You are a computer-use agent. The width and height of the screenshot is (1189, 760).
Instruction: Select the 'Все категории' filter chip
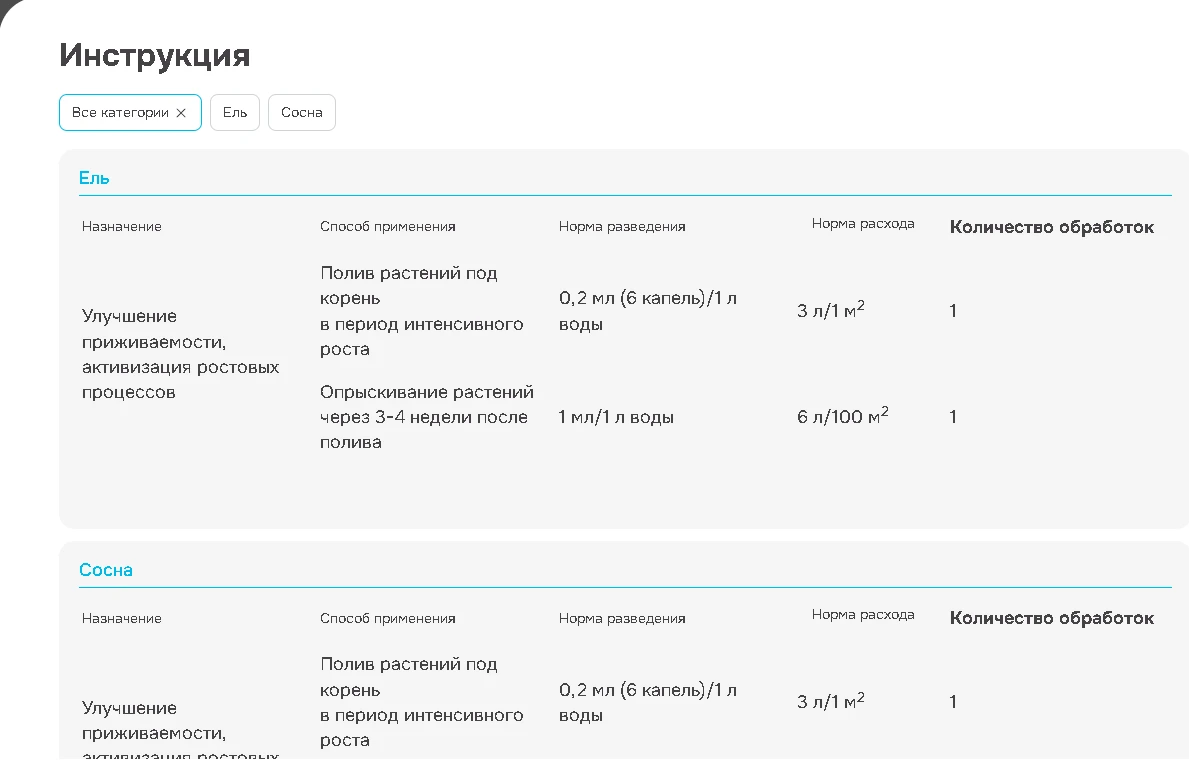[120, 113]
